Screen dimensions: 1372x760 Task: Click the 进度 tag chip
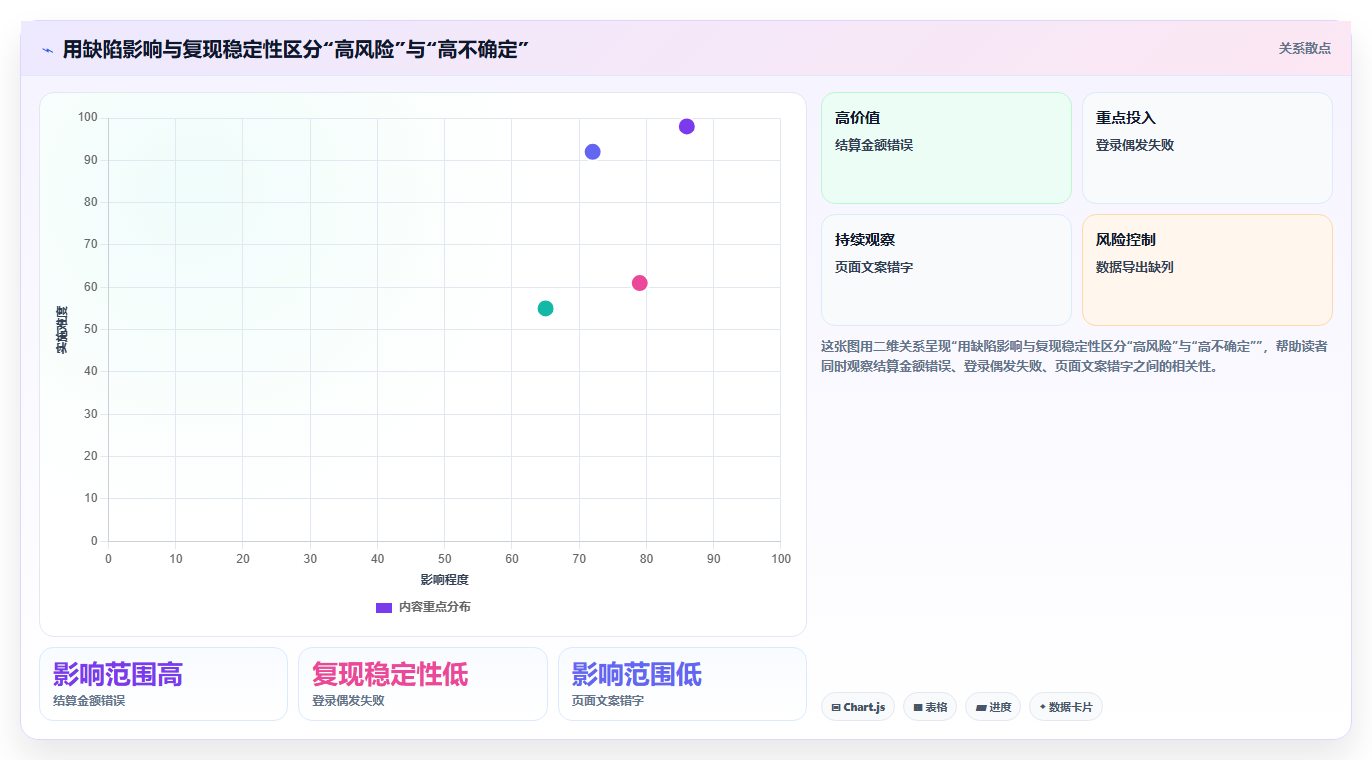coord(993,707)
